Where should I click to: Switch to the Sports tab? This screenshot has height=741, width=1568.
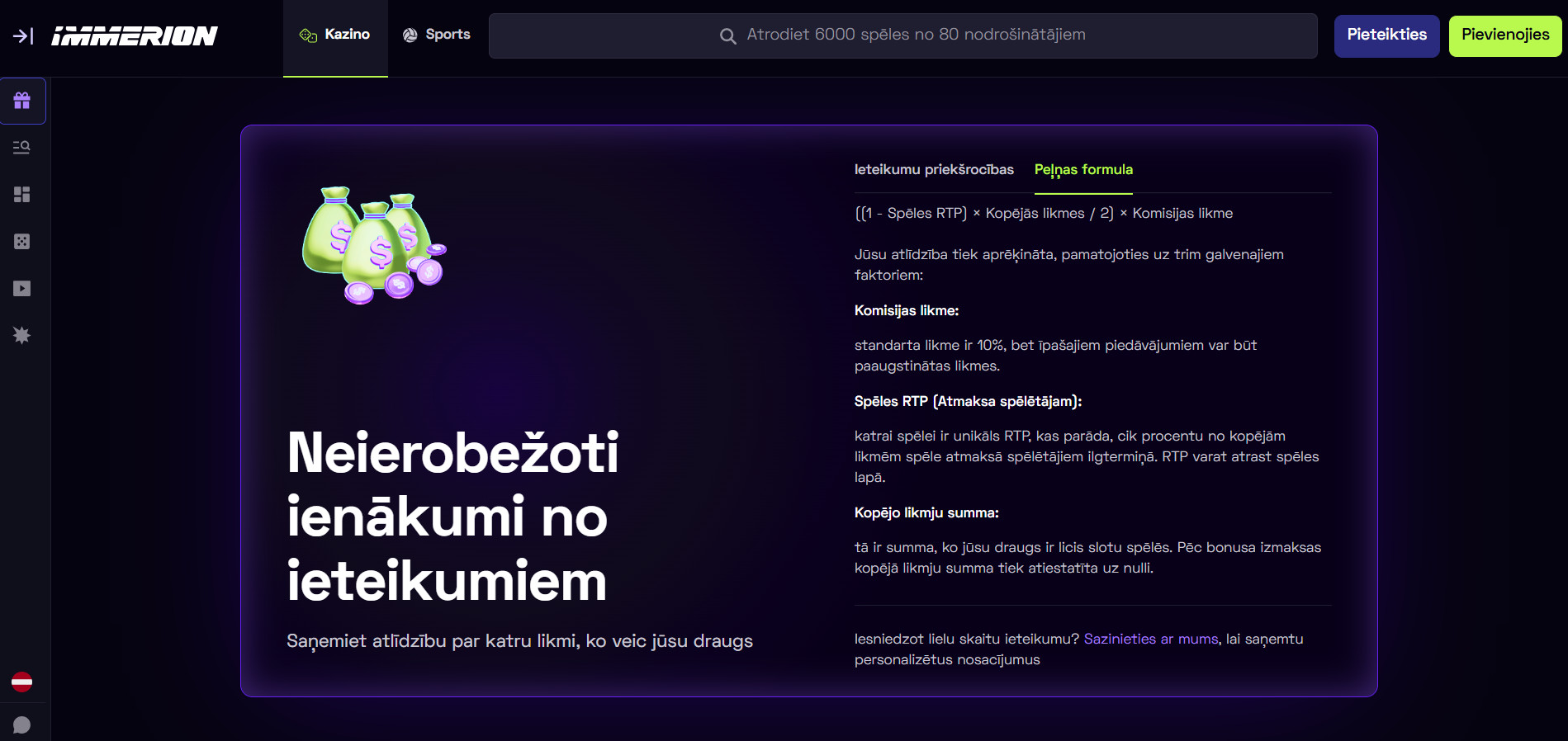click(437, 35)
